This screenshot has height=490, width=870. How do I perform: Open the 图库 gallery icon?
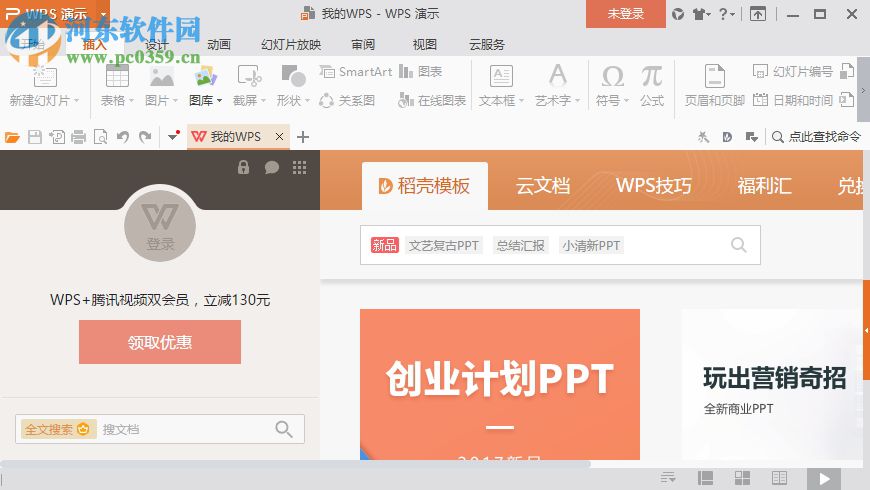206,77
